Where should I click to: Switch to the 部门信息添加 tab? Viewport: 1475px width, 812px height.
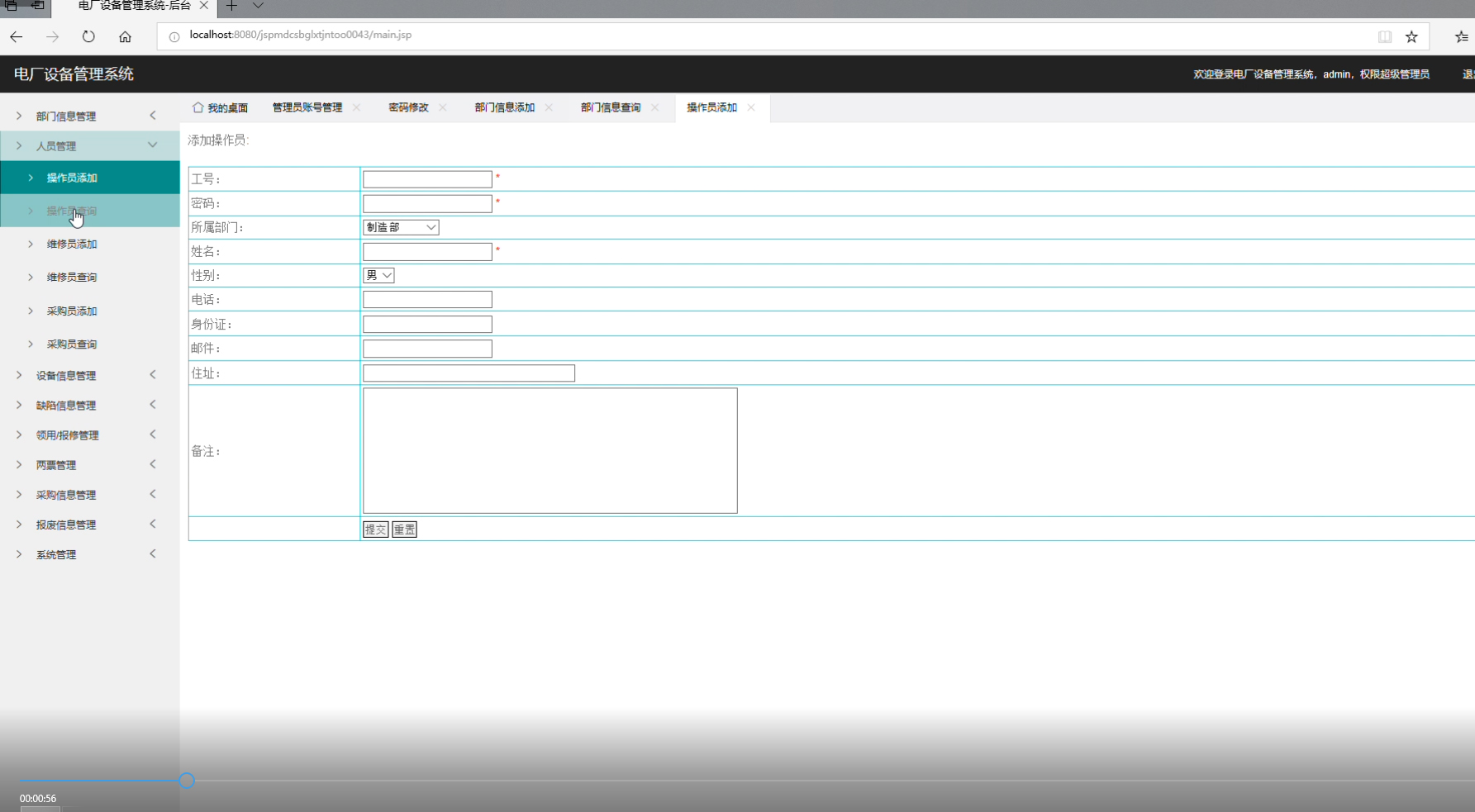click(504, 107)
